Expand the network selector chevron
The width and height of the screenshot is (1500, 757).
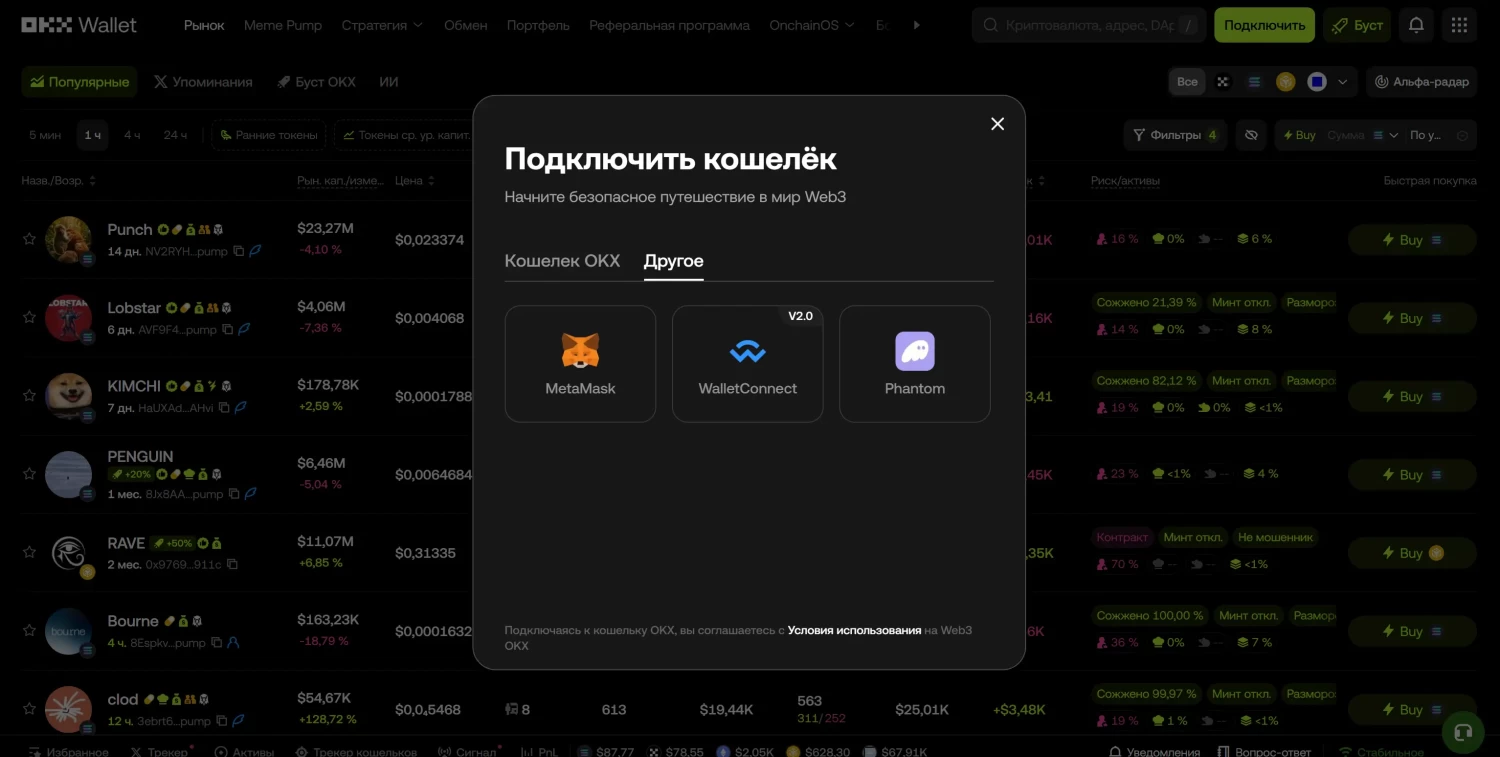[1343, 82]
